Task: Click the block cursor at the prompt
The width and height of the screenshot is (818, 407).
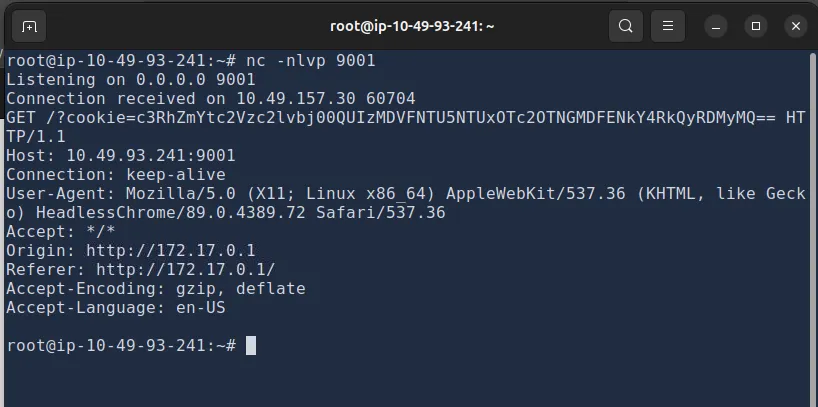Action: [x=251, y=345]
